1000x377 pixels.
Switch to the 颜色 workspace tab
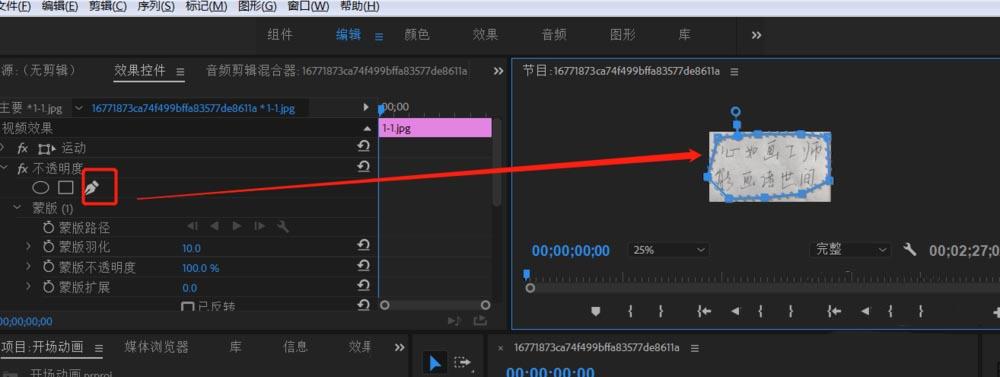point(417,35)
